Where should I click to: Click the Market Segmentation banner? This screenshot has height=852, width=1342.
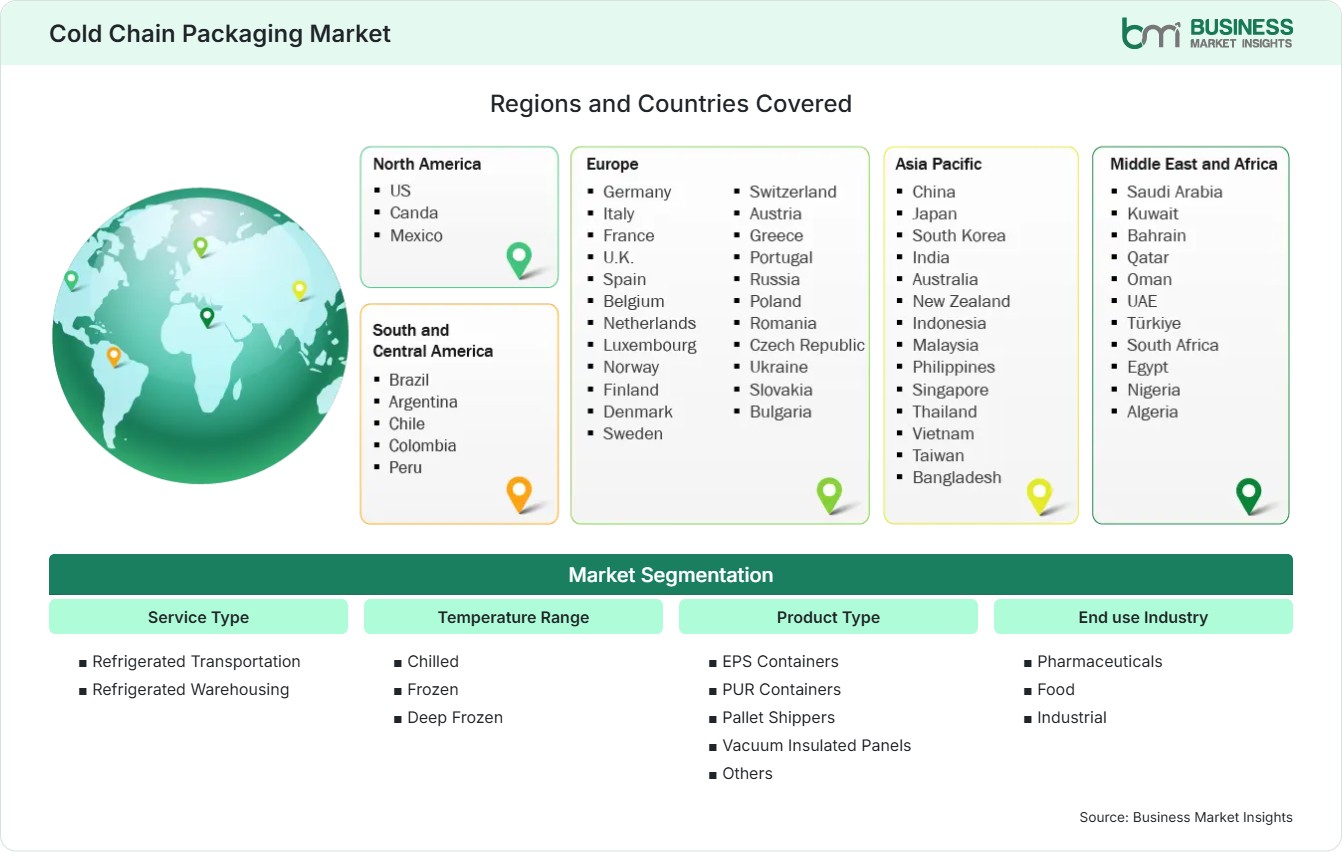(x=671, y=575)
